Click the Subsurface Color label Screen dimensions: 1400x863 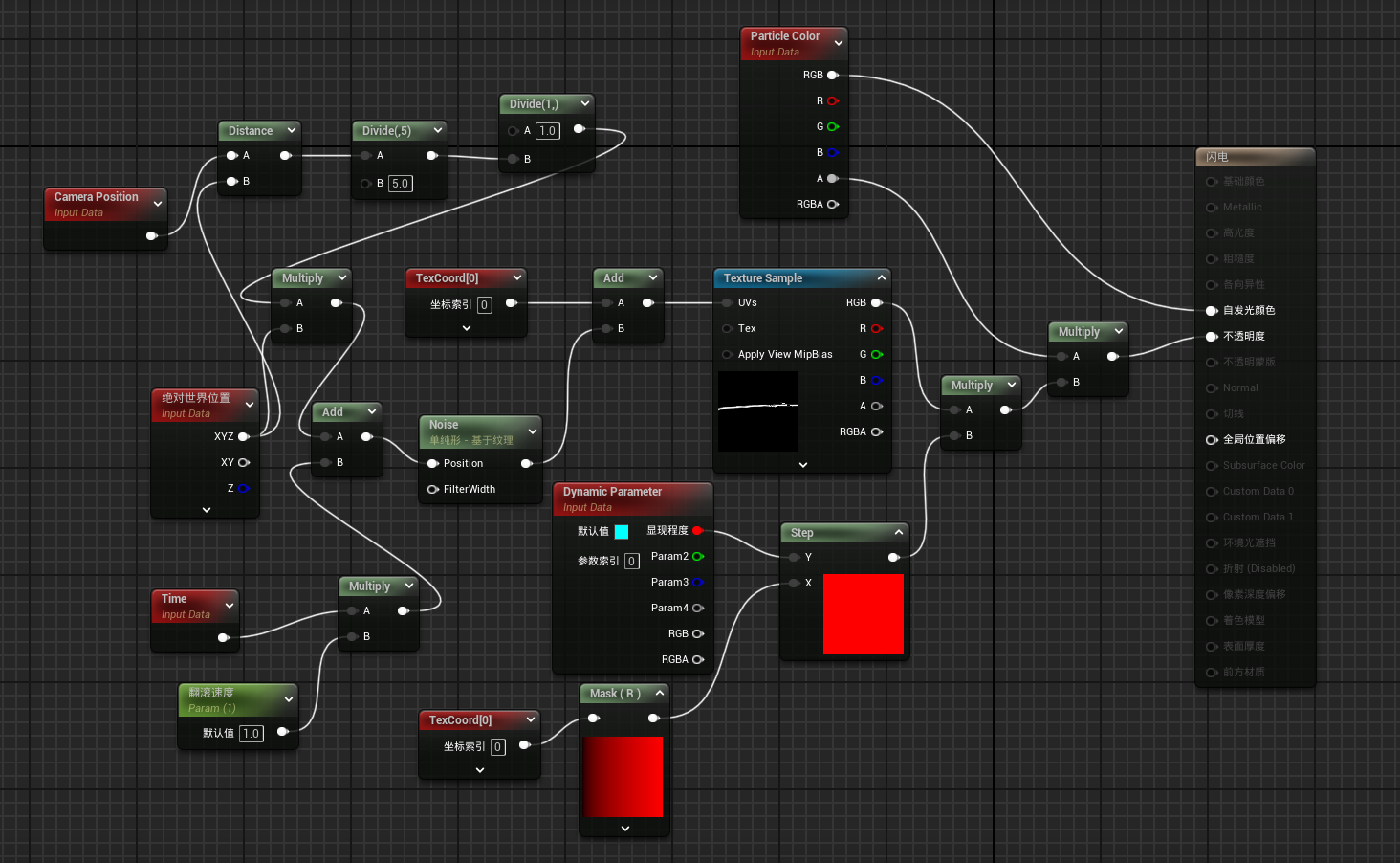click(x=1263, y=465)
